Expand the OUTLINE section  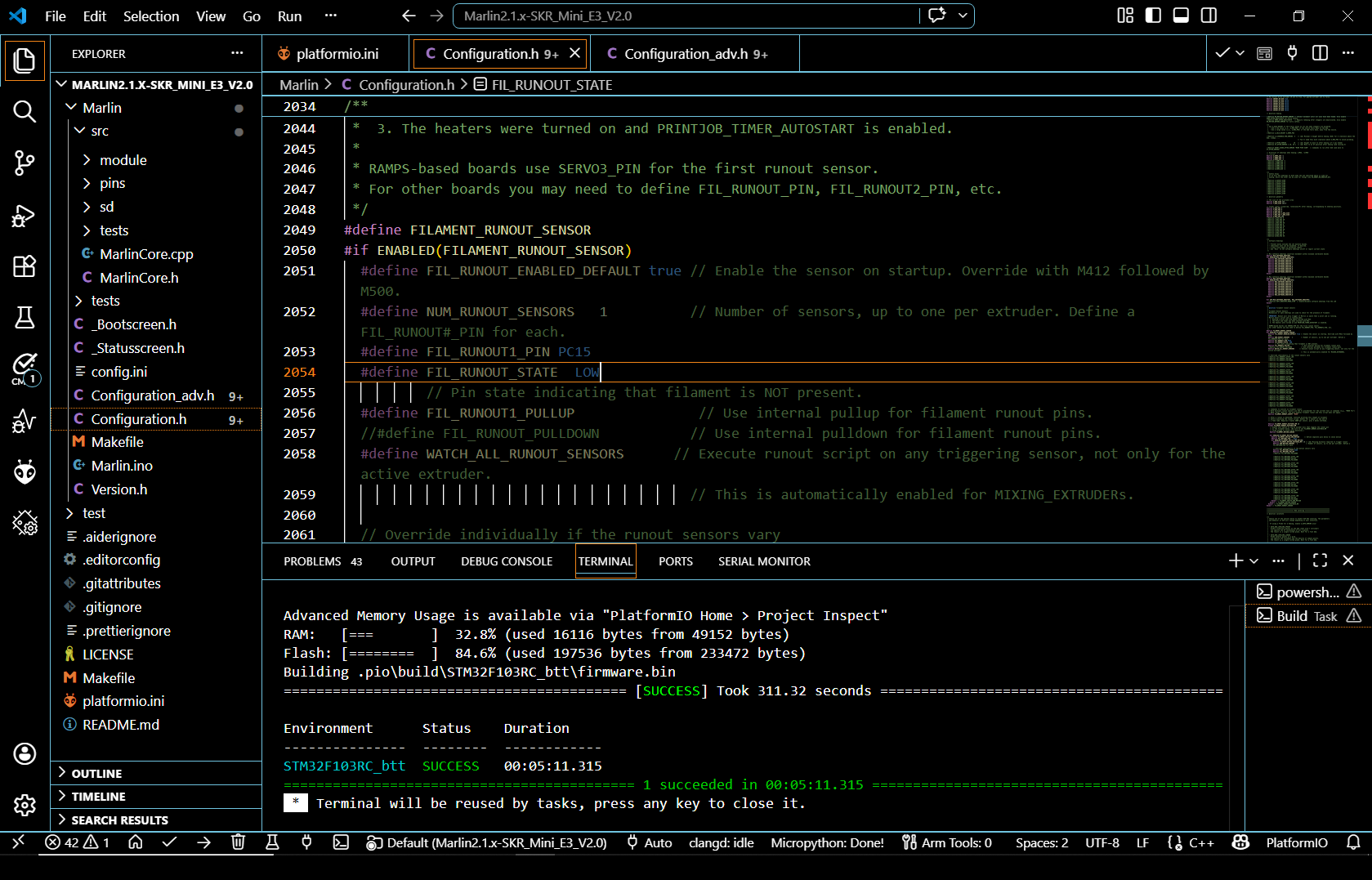tap(96, 773)
